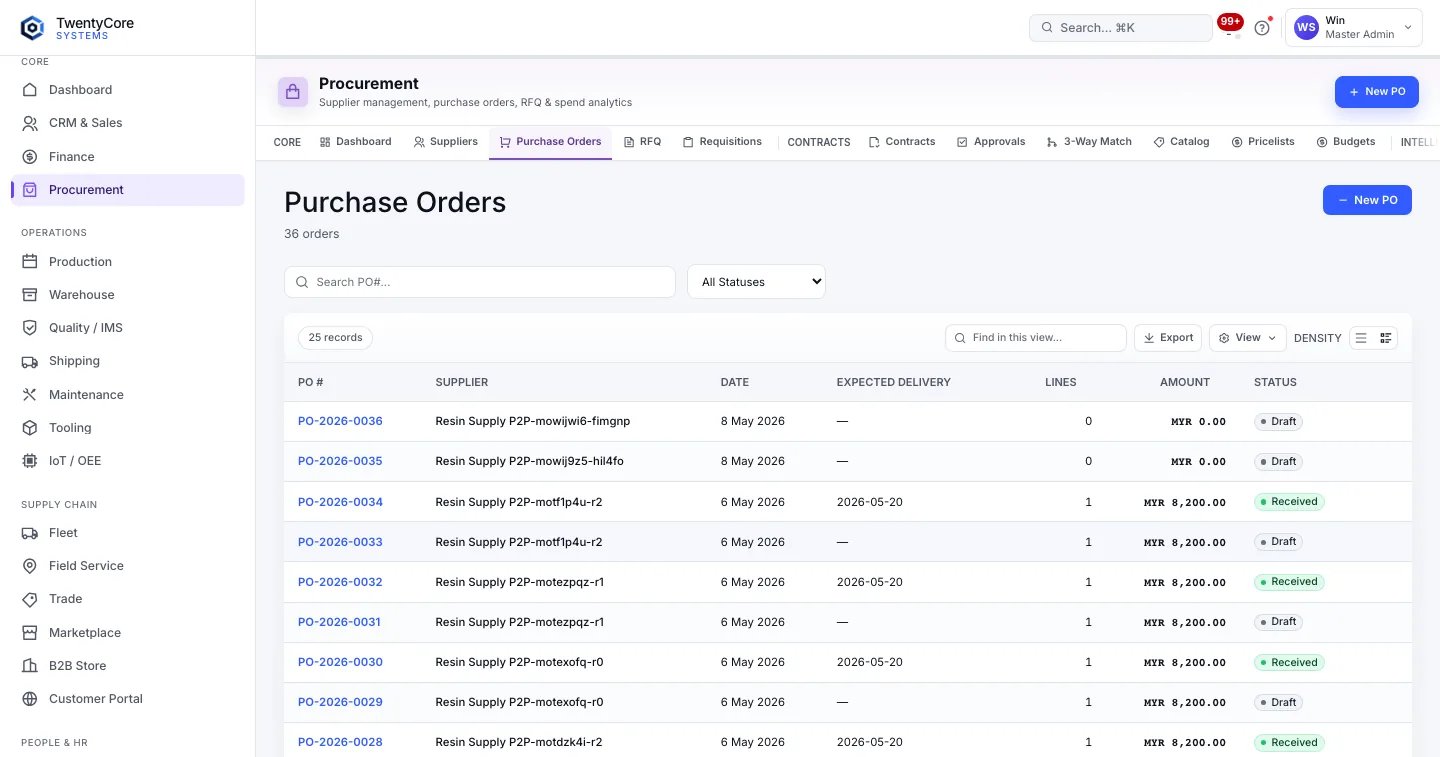Export the purchase orders list
This screenshot has width=1440, height=757.
click(1168, 338)
